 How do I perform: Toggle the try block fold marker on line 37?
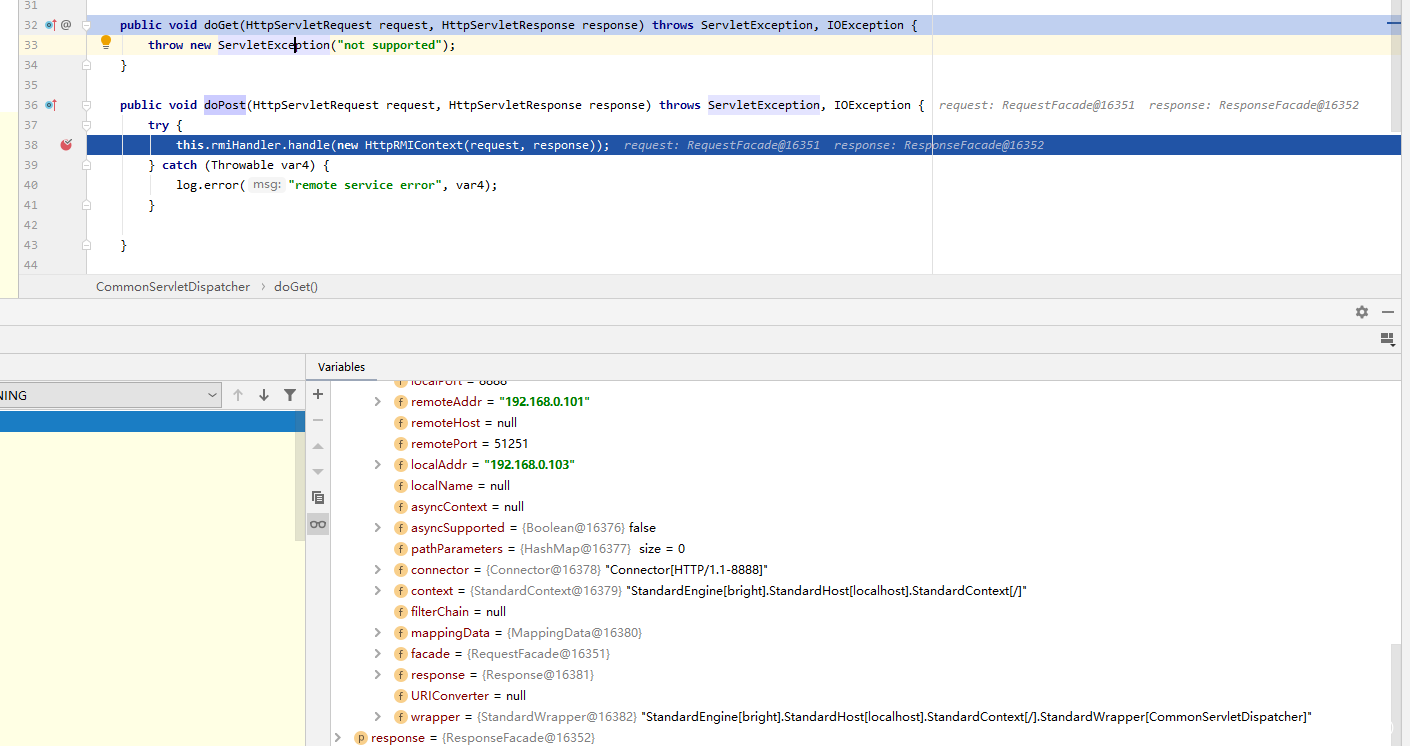click(87, 125)
